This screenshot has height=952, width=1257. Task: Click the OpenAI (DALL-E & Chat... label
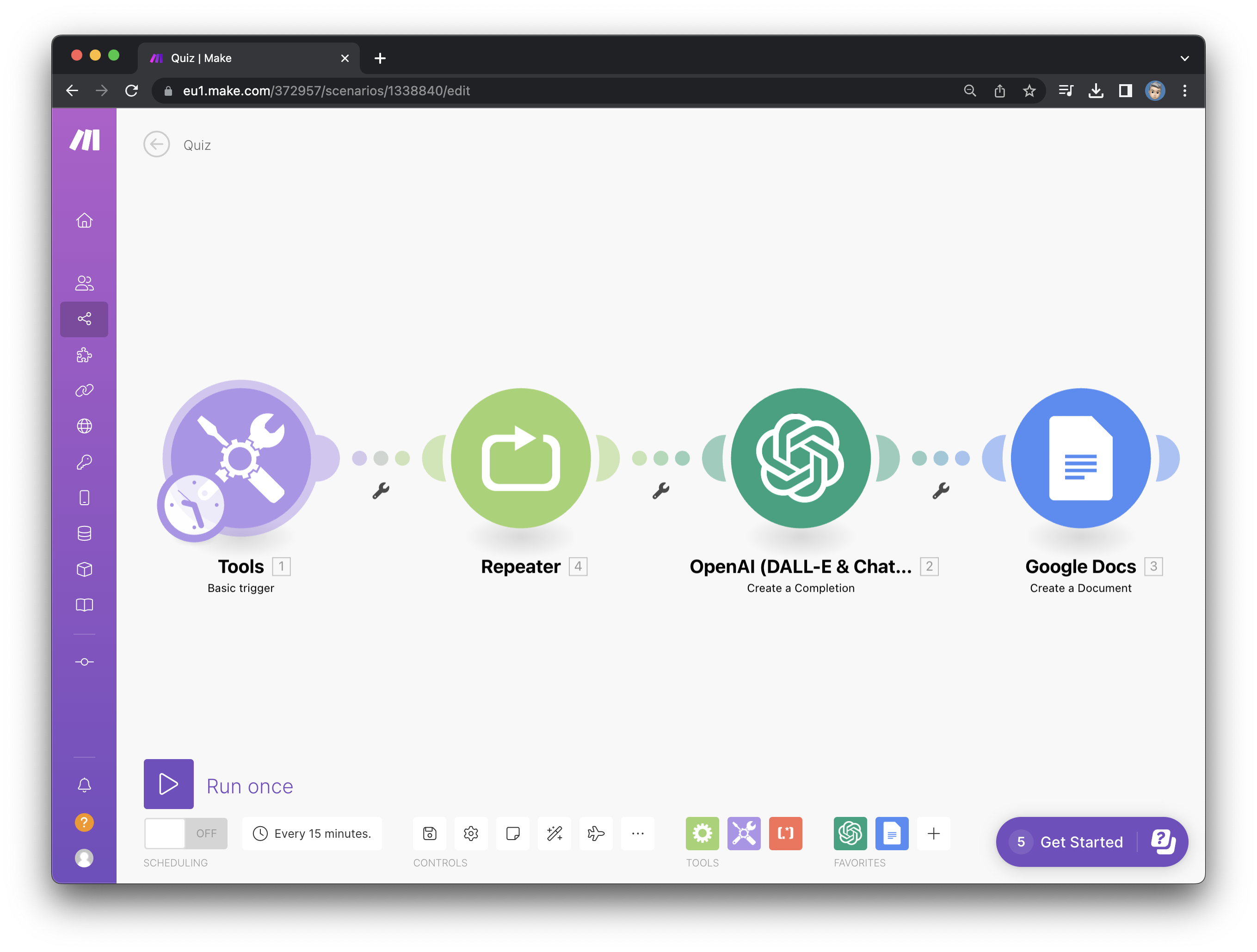coord(801,567)
